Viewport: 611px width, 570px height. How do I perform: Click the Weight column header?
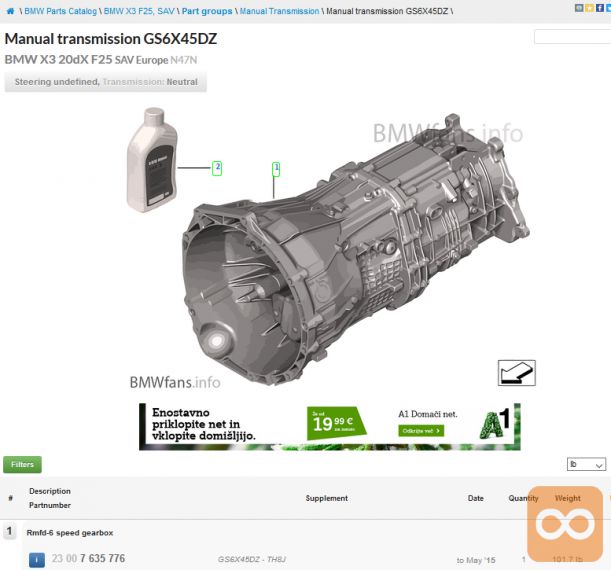click(568, 498)
